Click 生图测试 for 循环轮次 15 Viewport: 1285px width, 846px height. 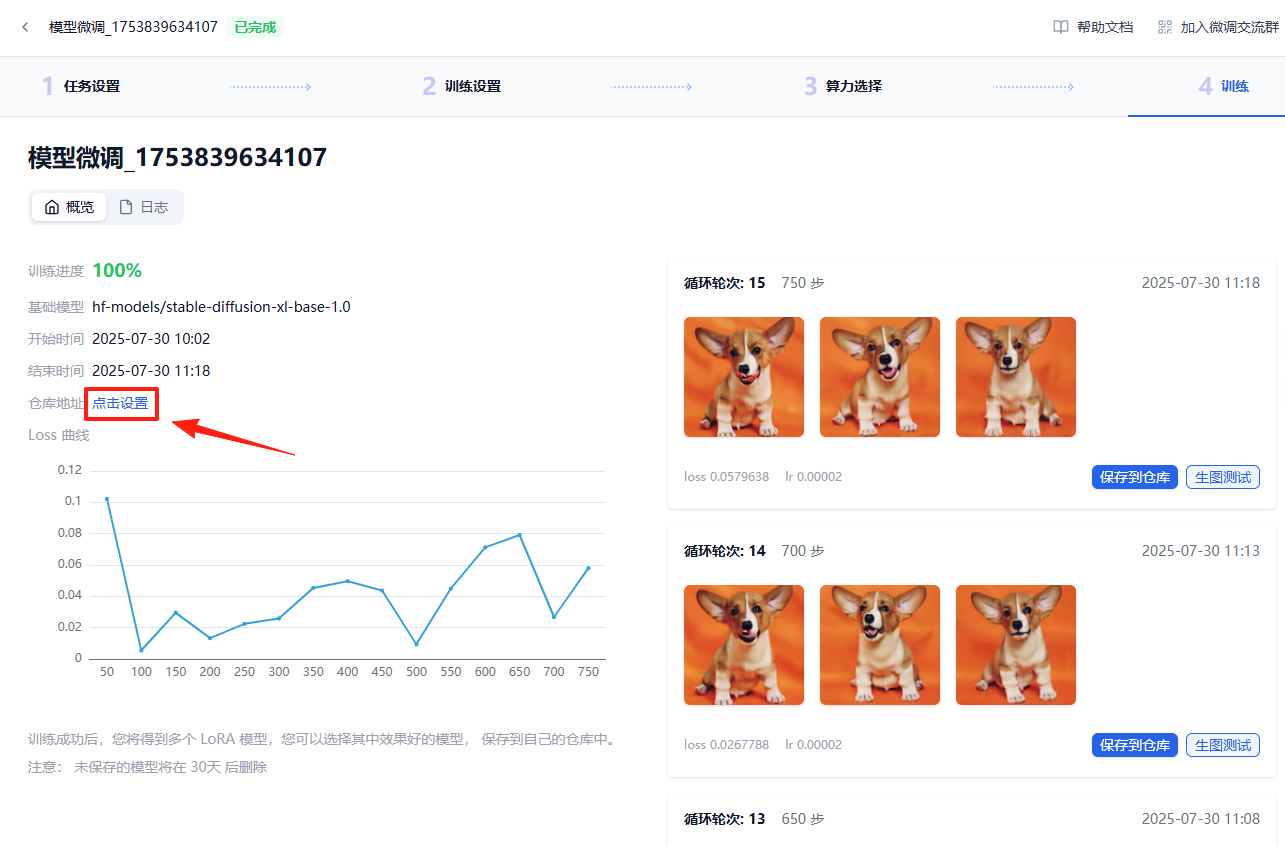point(1223,477)
